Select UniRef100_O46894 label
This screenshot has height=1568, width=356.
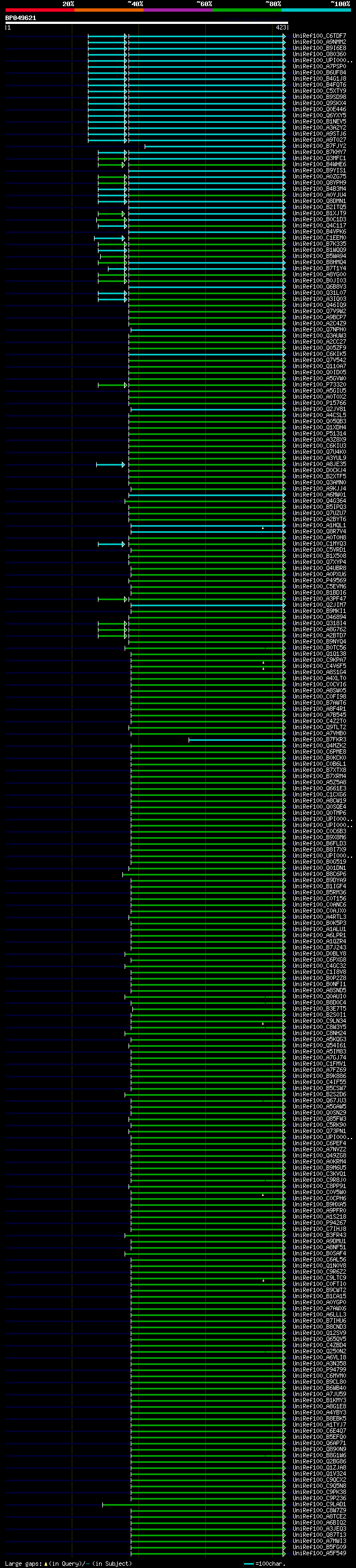coord(319,617)
